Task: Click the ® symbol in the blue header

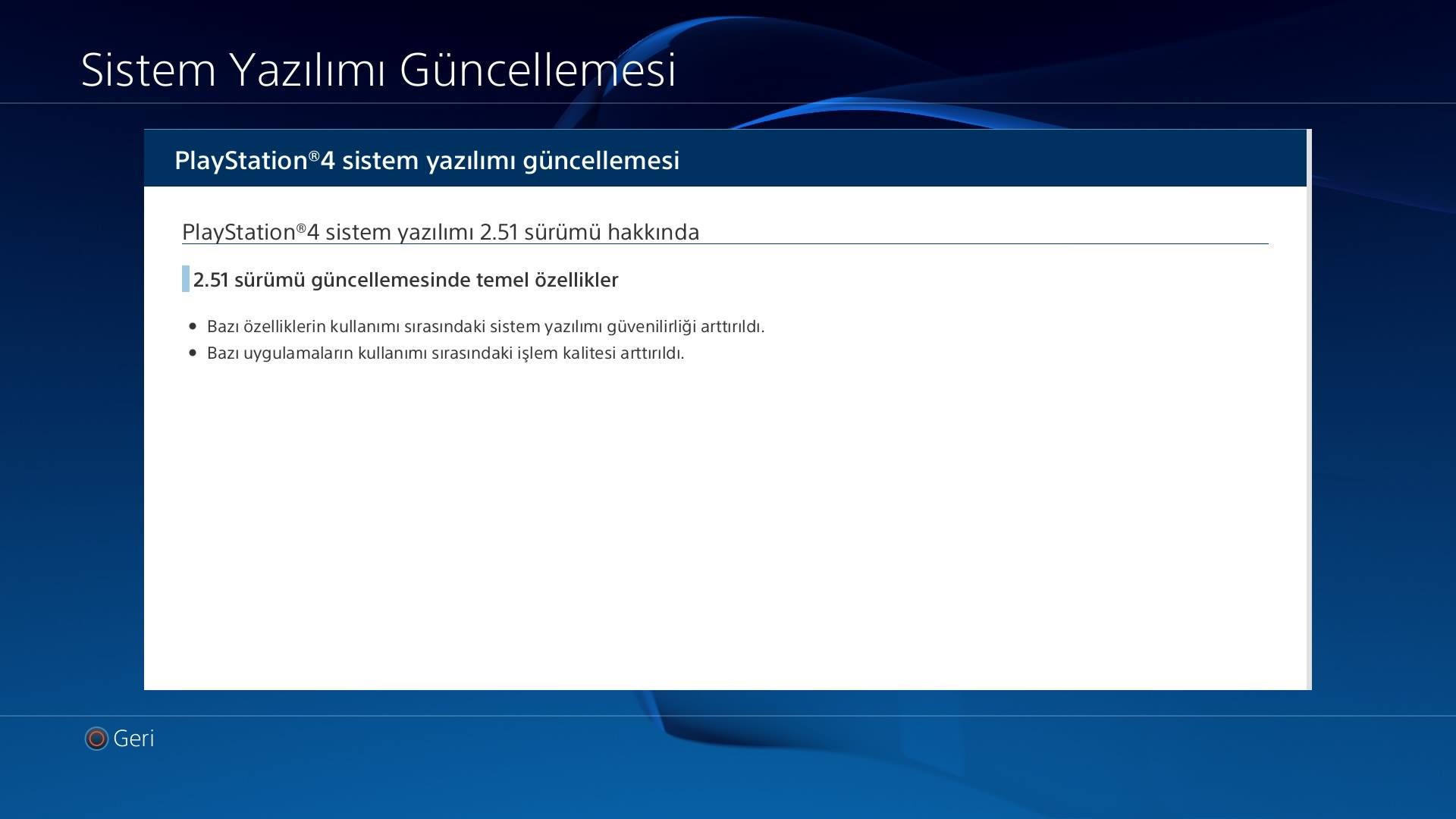Action: pos(314,155)
